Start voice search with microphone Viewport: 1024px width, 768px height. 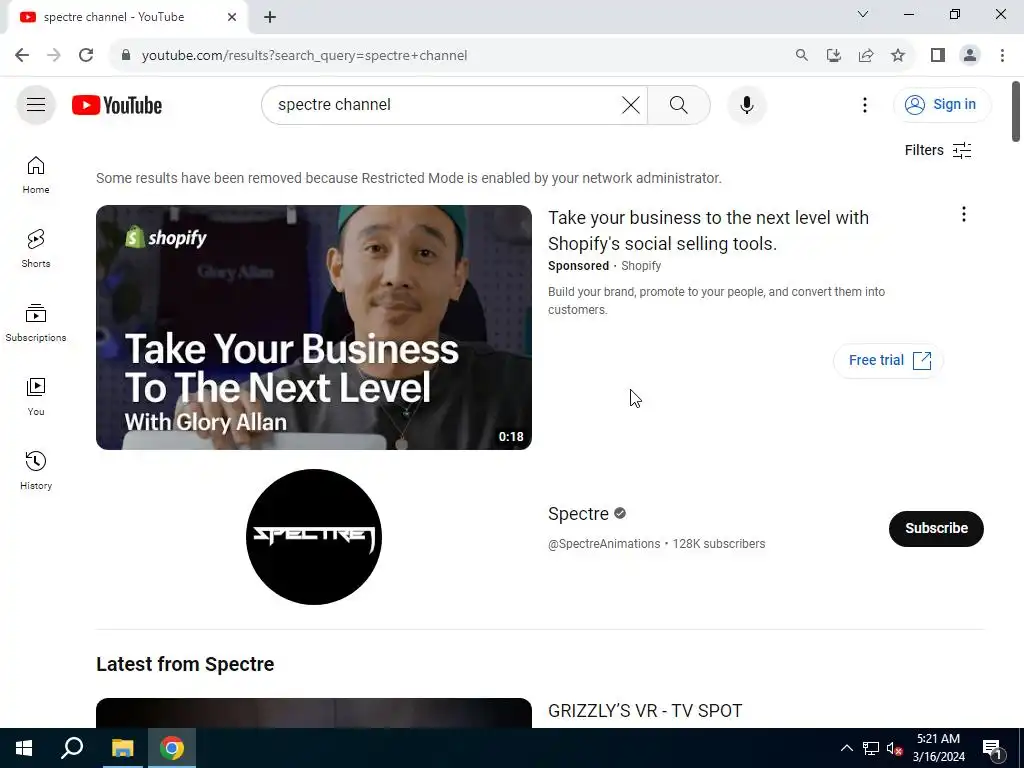[x=746, y=104]
